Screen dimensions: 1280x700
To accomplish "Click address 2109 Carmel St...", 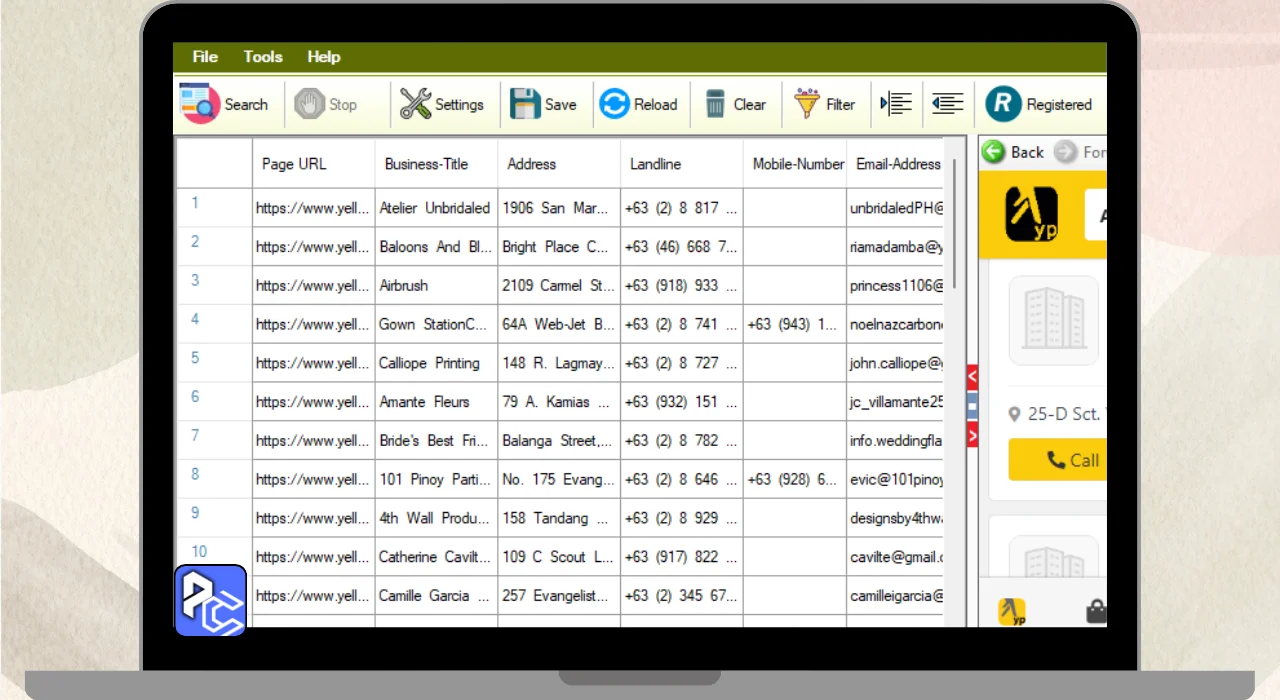I will (x=559, y=285).
